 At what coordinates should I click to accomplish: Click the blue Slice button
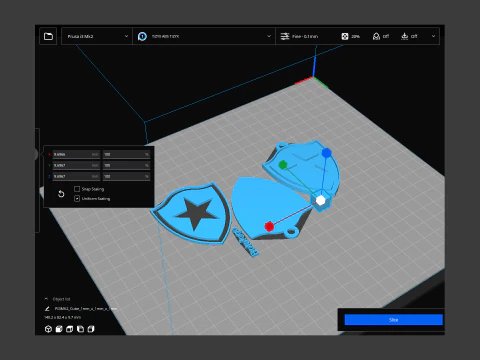pos(394,320)
